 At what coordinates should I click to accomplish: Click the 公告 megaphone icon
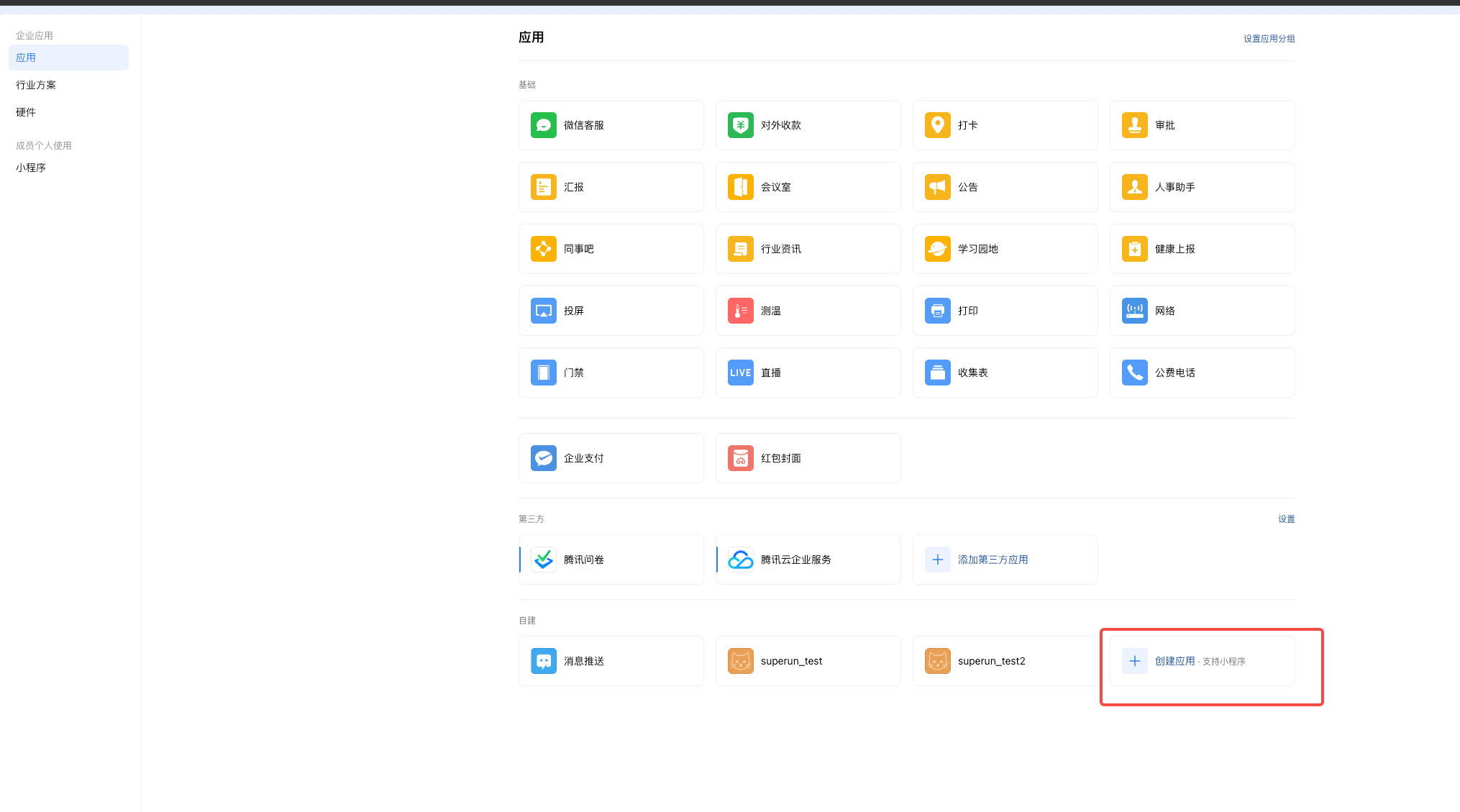point(937,187)
